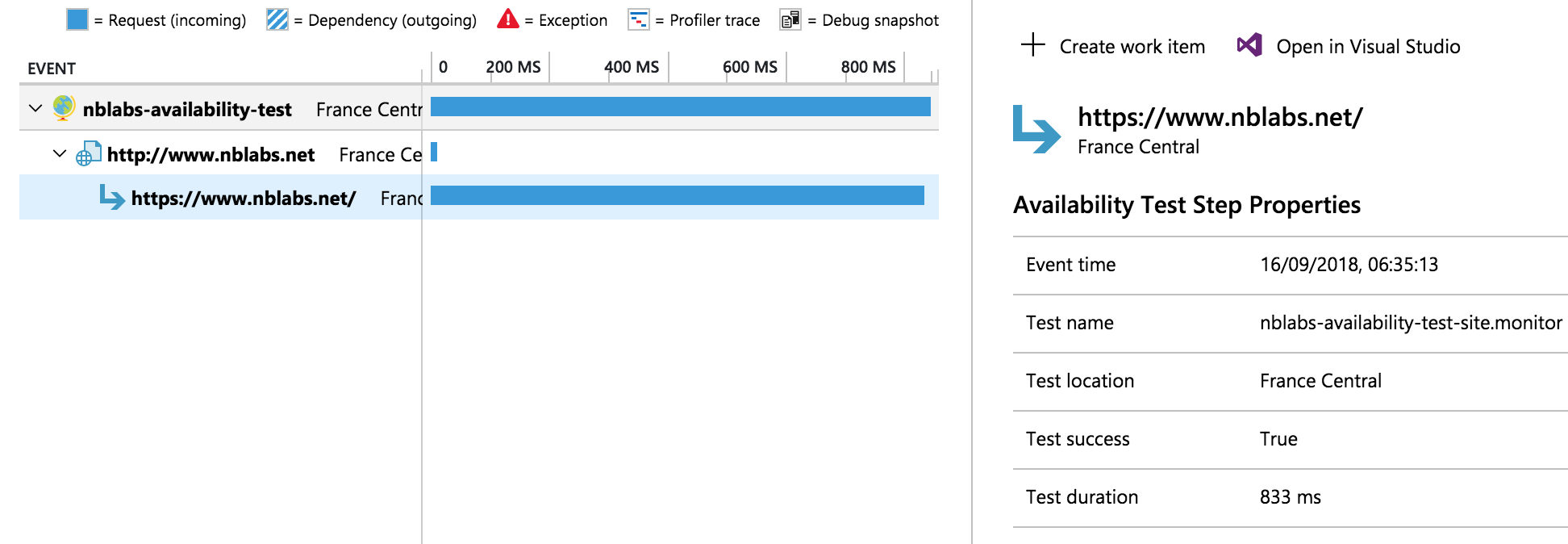Collapse the nblabs-availability-test row
Screen dimensions: 1568x544
(35, 108)
